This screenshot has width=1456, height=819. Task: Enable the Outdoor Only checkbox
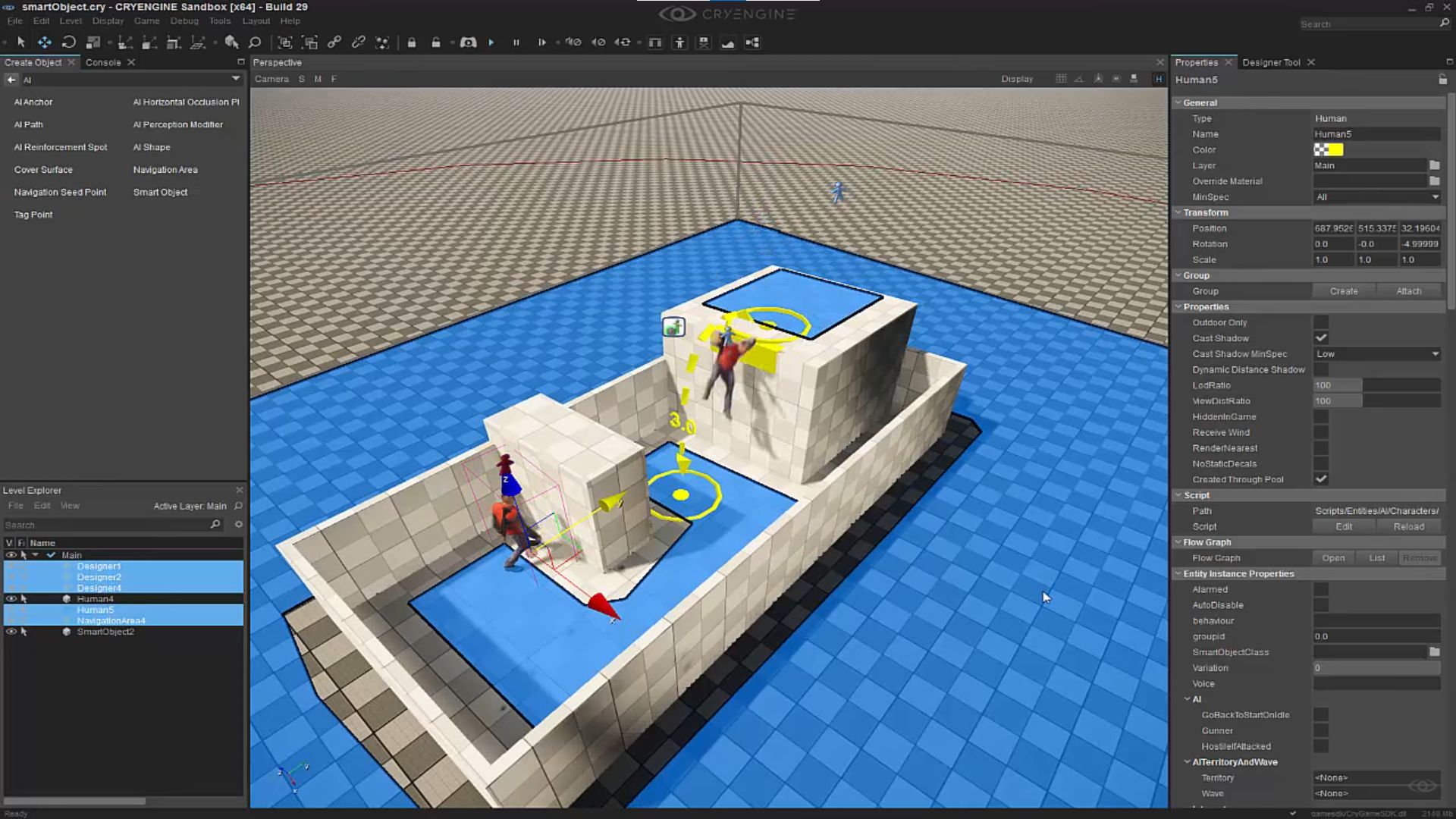coord(1321,322)
